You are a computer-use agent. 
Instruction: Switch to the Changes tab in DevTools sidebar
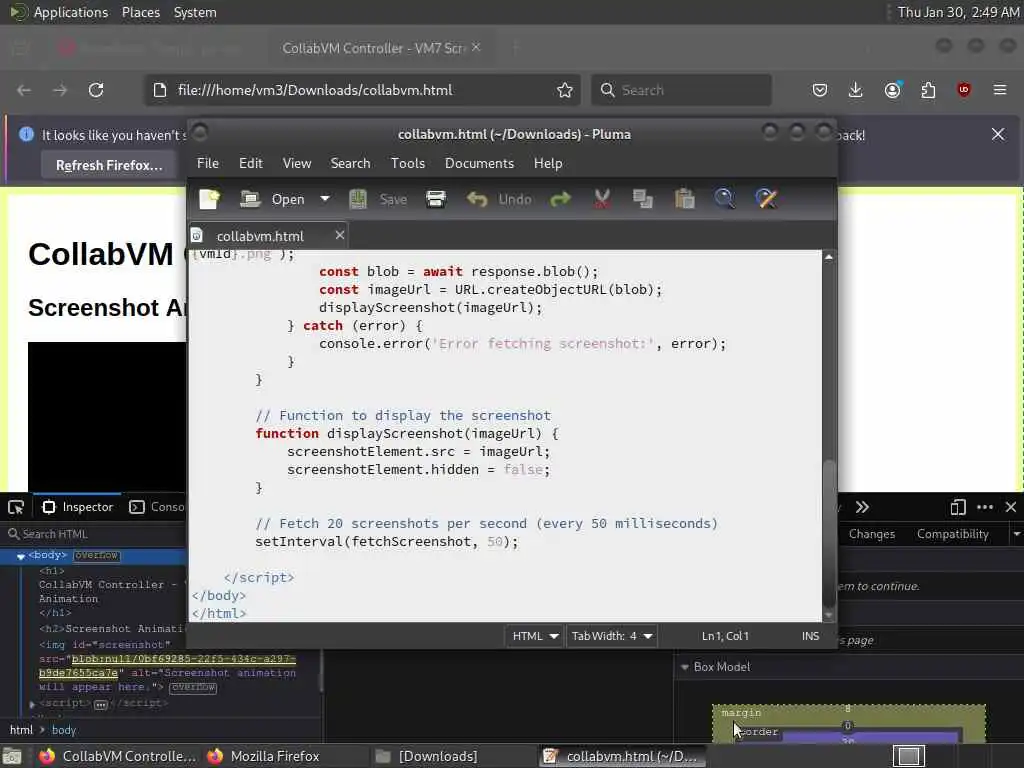click(872, 534)
